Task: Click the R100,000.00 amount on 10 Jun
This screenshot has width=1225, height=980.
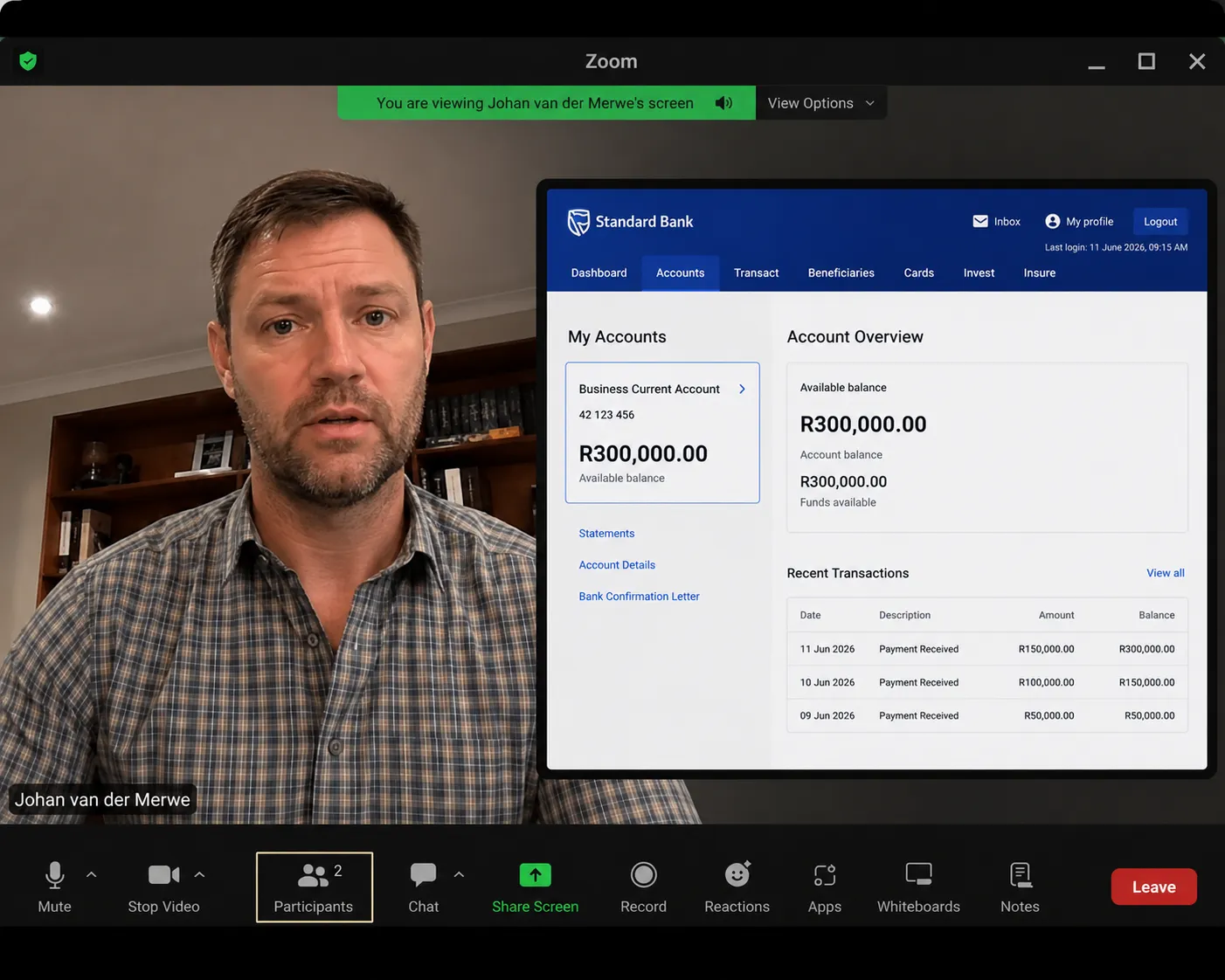Action: point(1047,682)
